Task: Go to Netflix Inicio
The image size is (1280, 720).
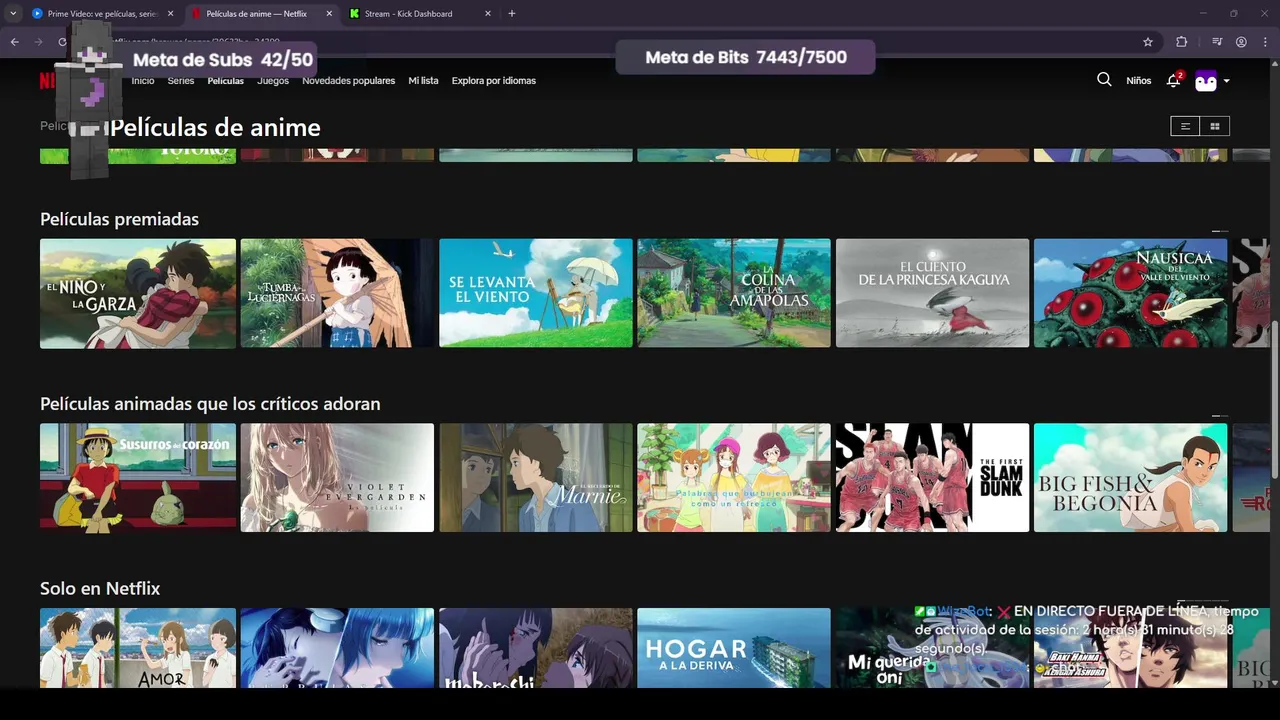Action: click(x=143, y=81)
